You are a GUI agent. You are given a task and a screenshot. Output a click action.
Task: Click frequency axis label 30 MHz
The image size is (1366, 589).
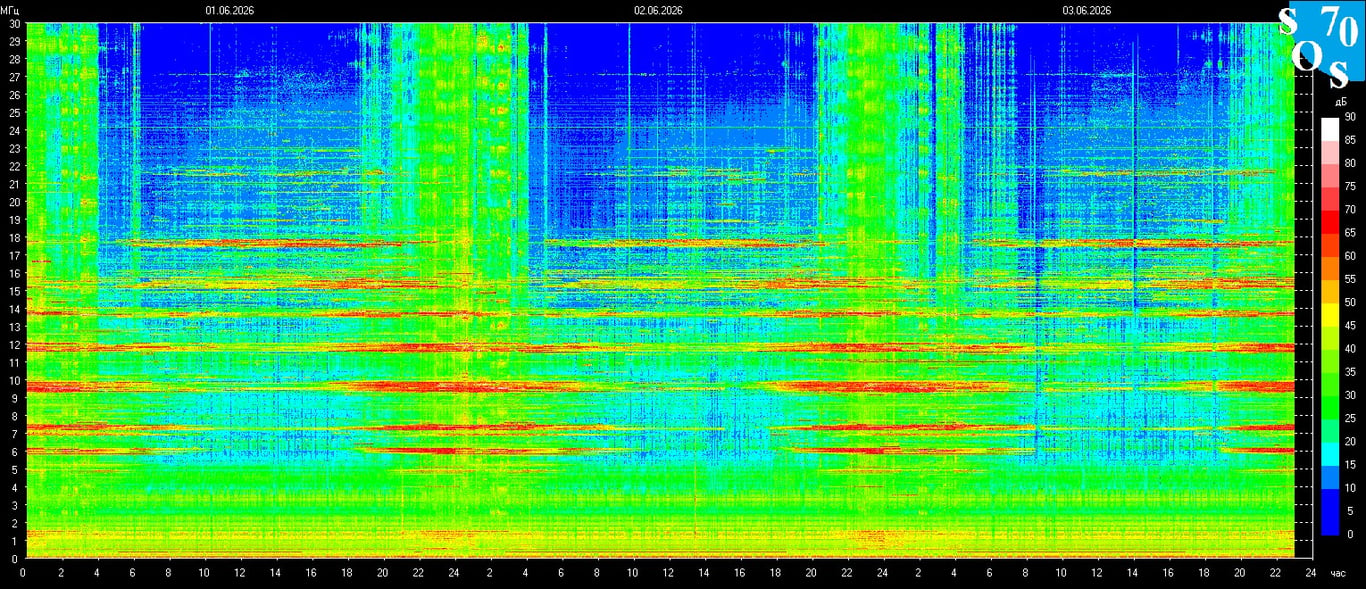[x=15, y=23]
